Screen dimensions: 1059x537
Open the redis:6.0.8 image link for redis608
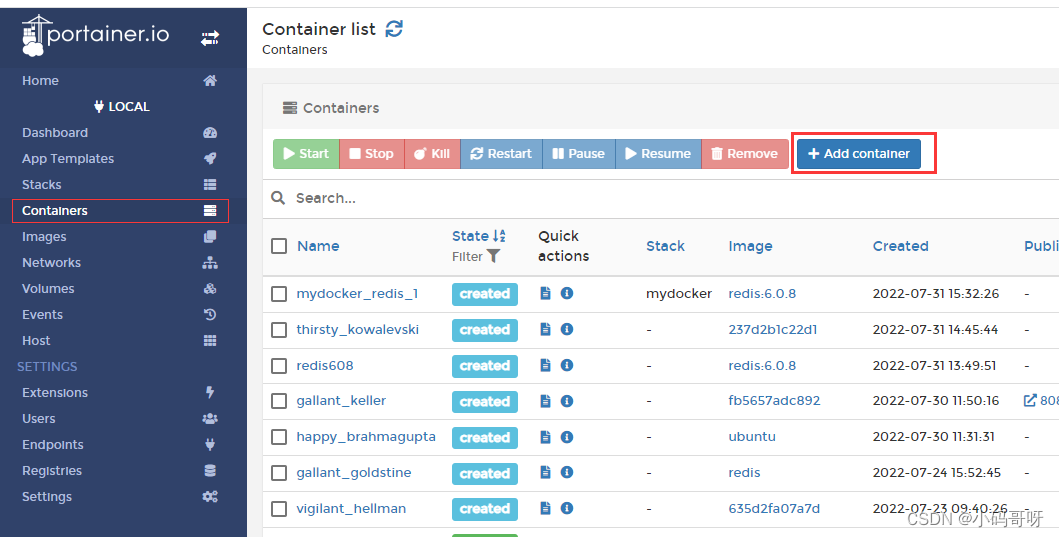click(762, 366)
